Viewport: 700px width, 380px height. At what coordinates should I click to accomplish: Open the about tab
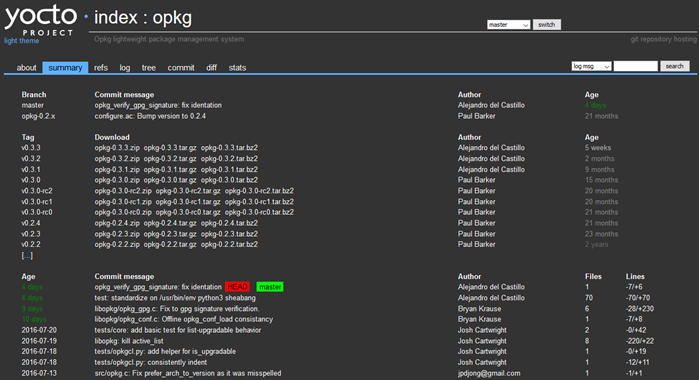point(26,67)
